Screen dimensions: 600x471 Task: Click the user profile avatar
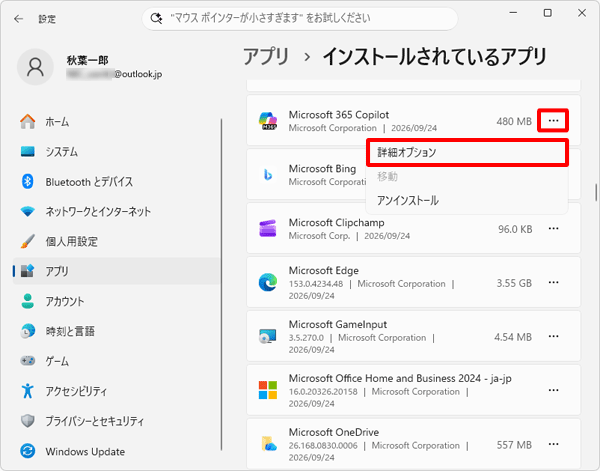click(35, 67)
